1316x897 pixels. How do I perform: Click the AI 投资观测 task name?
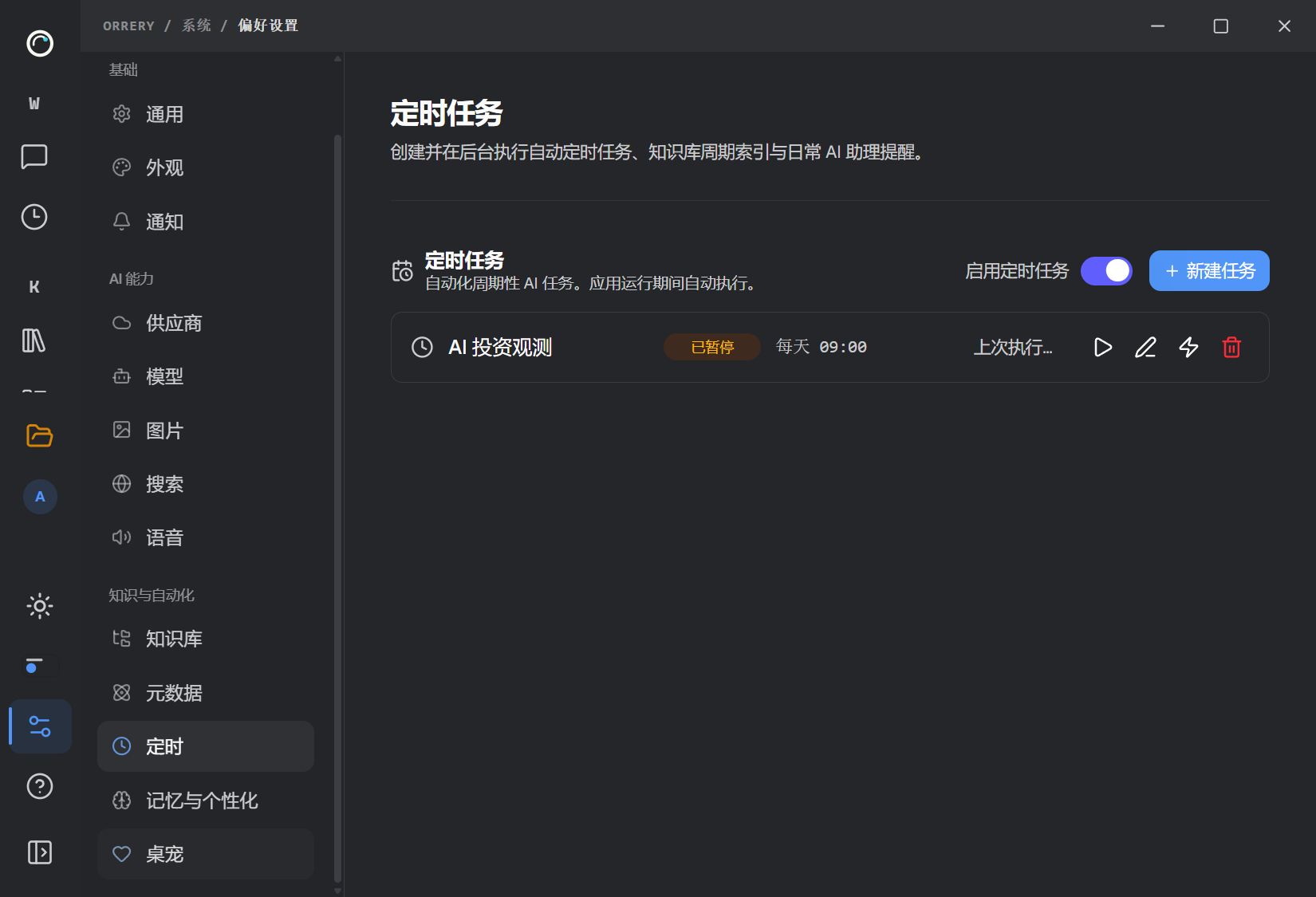pos(500,347)
